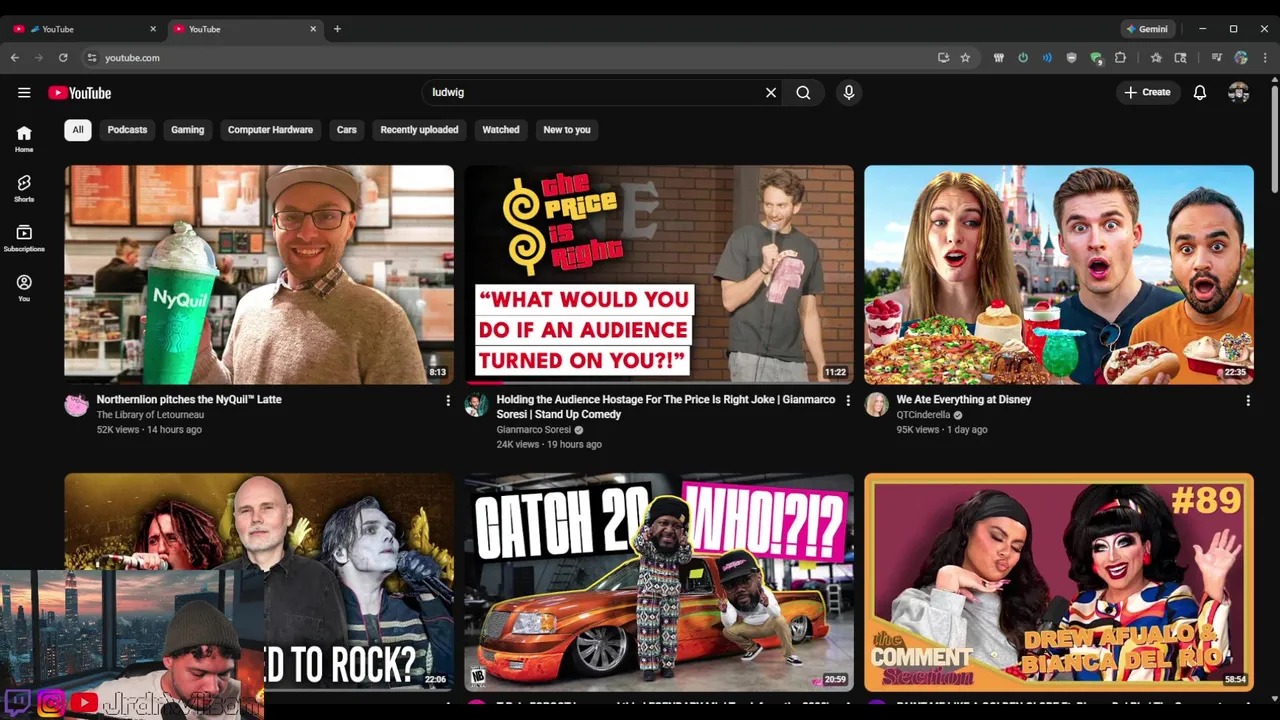Close the second YouTube tab

click(x=313, y=29)
